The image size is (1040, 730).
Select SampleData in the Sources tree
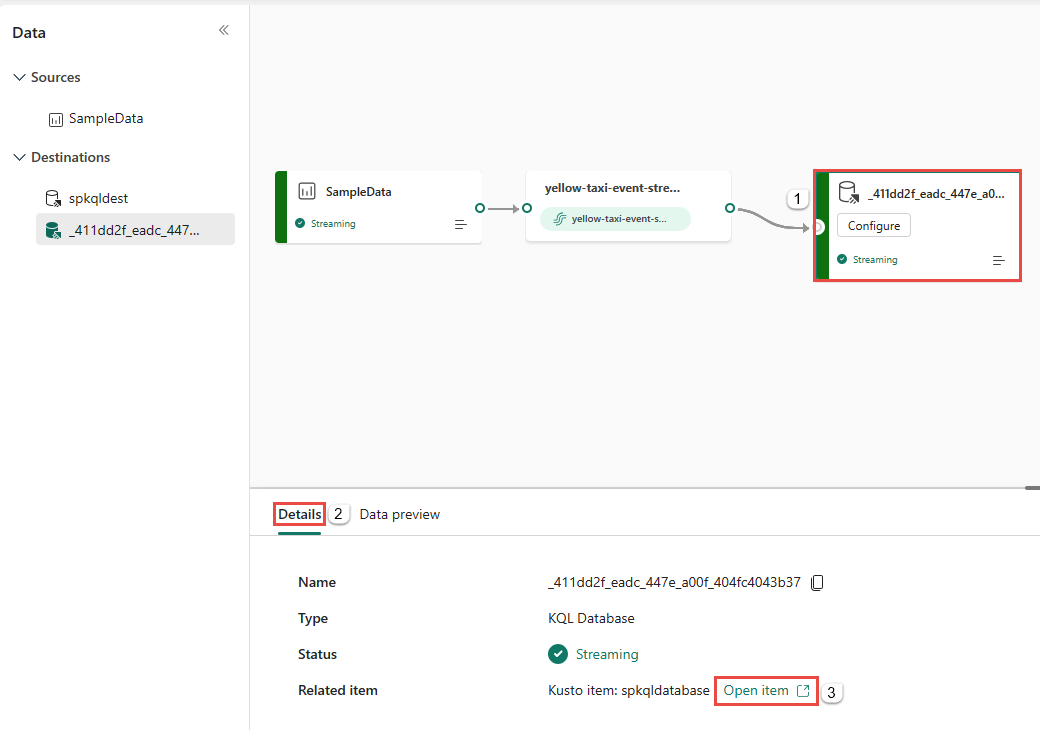[x=105, y=118]
